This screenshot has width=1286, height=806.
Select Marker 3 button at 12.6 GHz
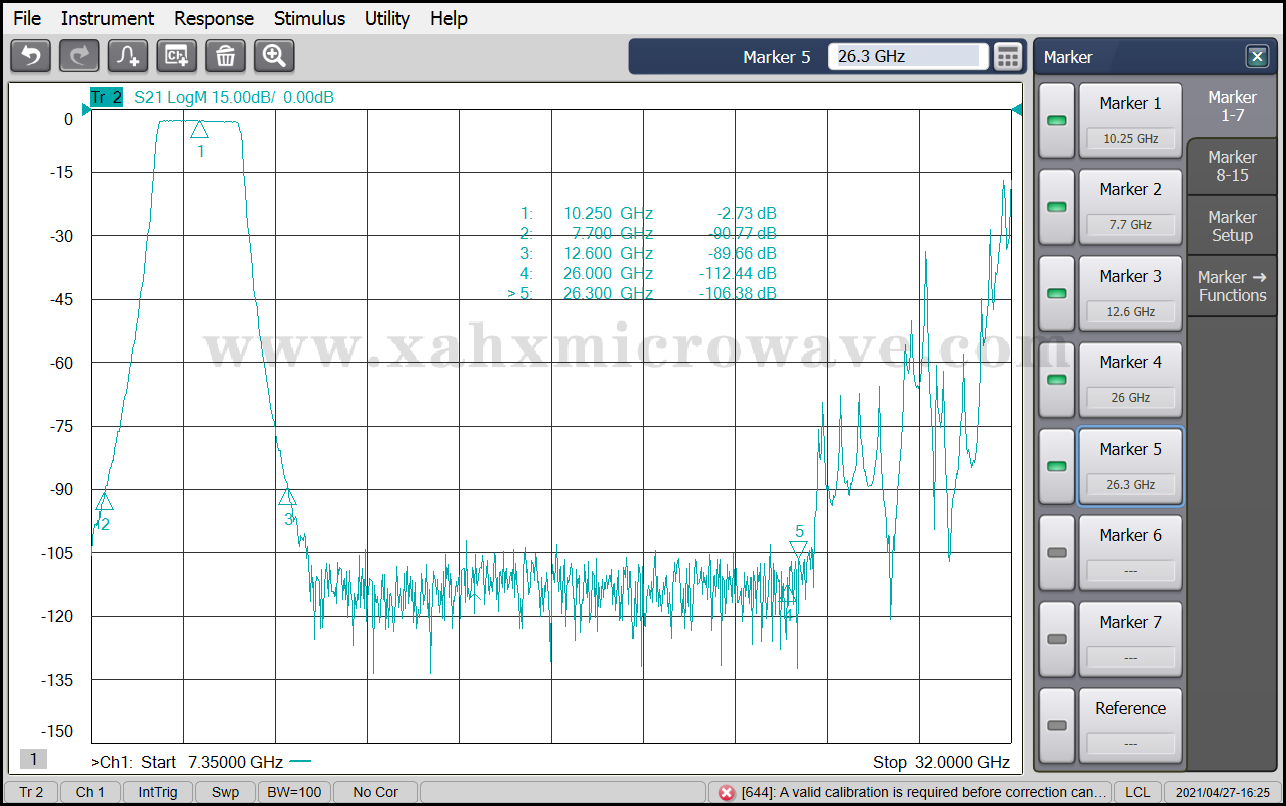coord(1130,294)
